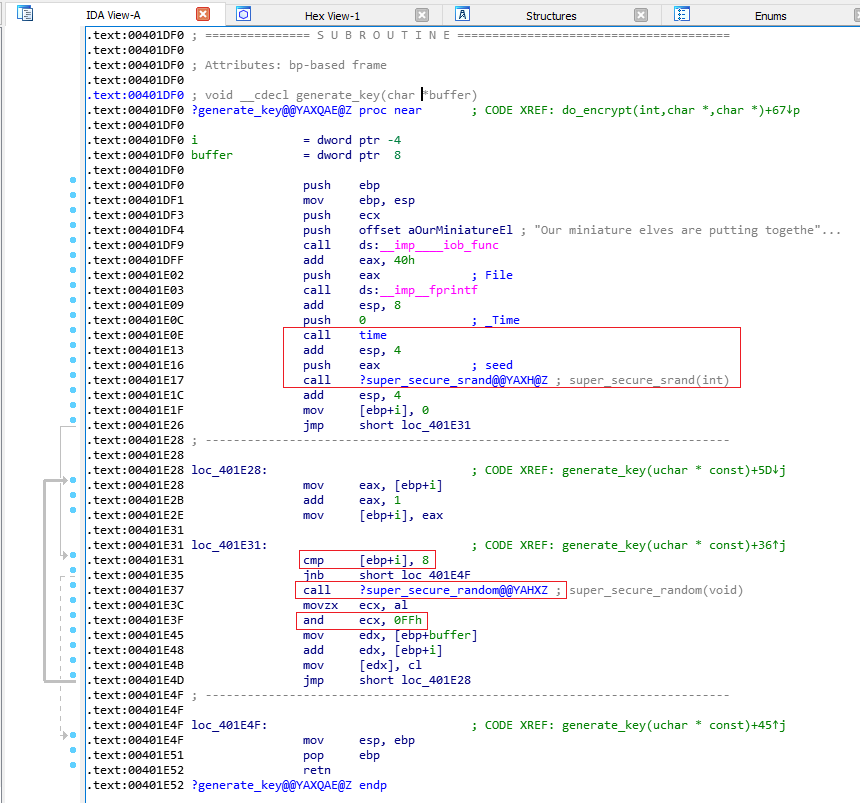Select the Structures tab label

tap(551, 15)
